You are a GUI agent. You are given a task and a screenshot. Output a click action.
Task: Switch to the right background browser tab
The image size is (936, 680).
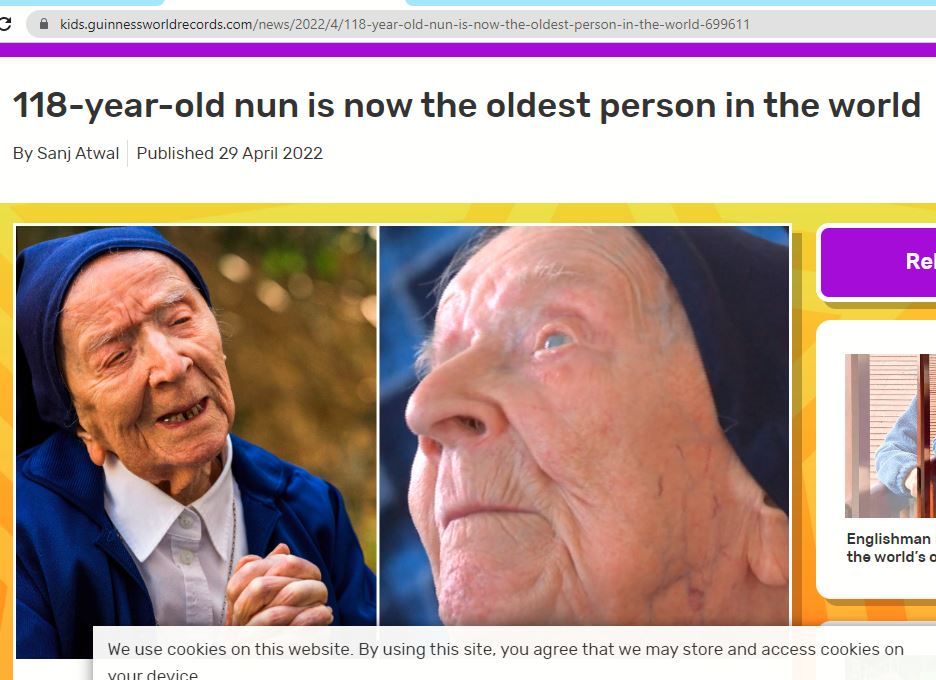click(x=671, y=2)
